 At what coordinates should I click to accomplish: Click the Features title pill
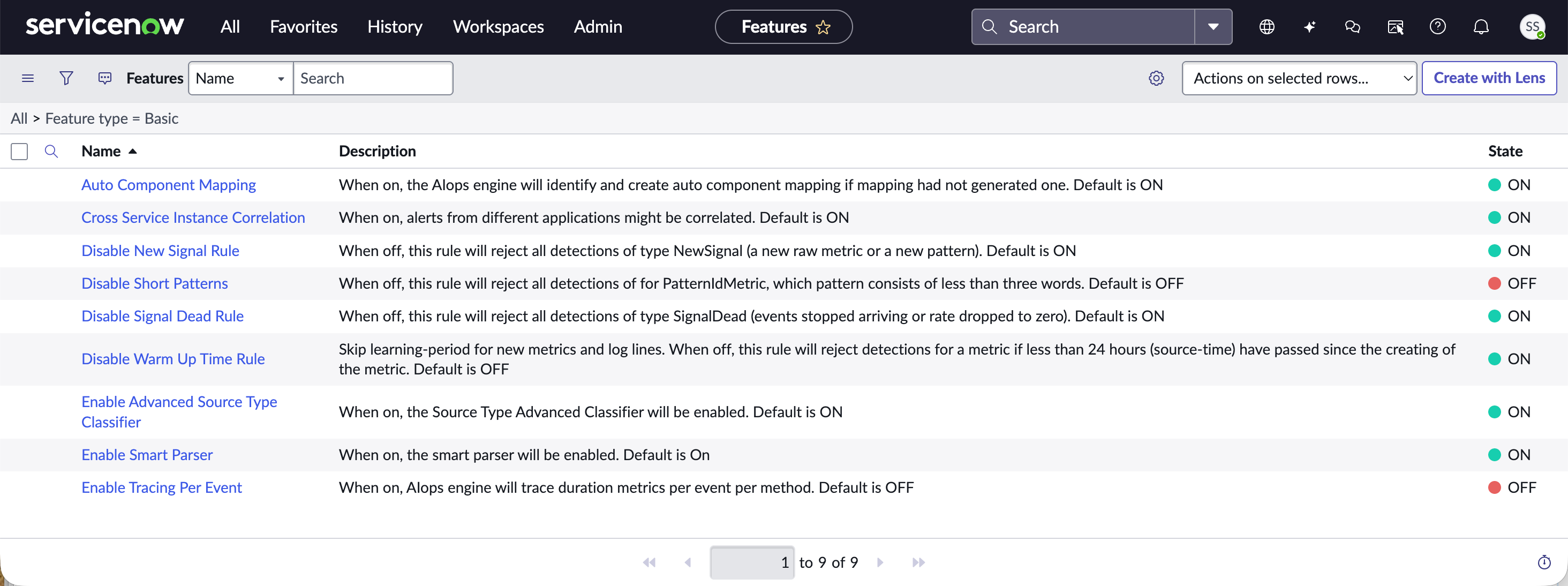coord(783,27)
